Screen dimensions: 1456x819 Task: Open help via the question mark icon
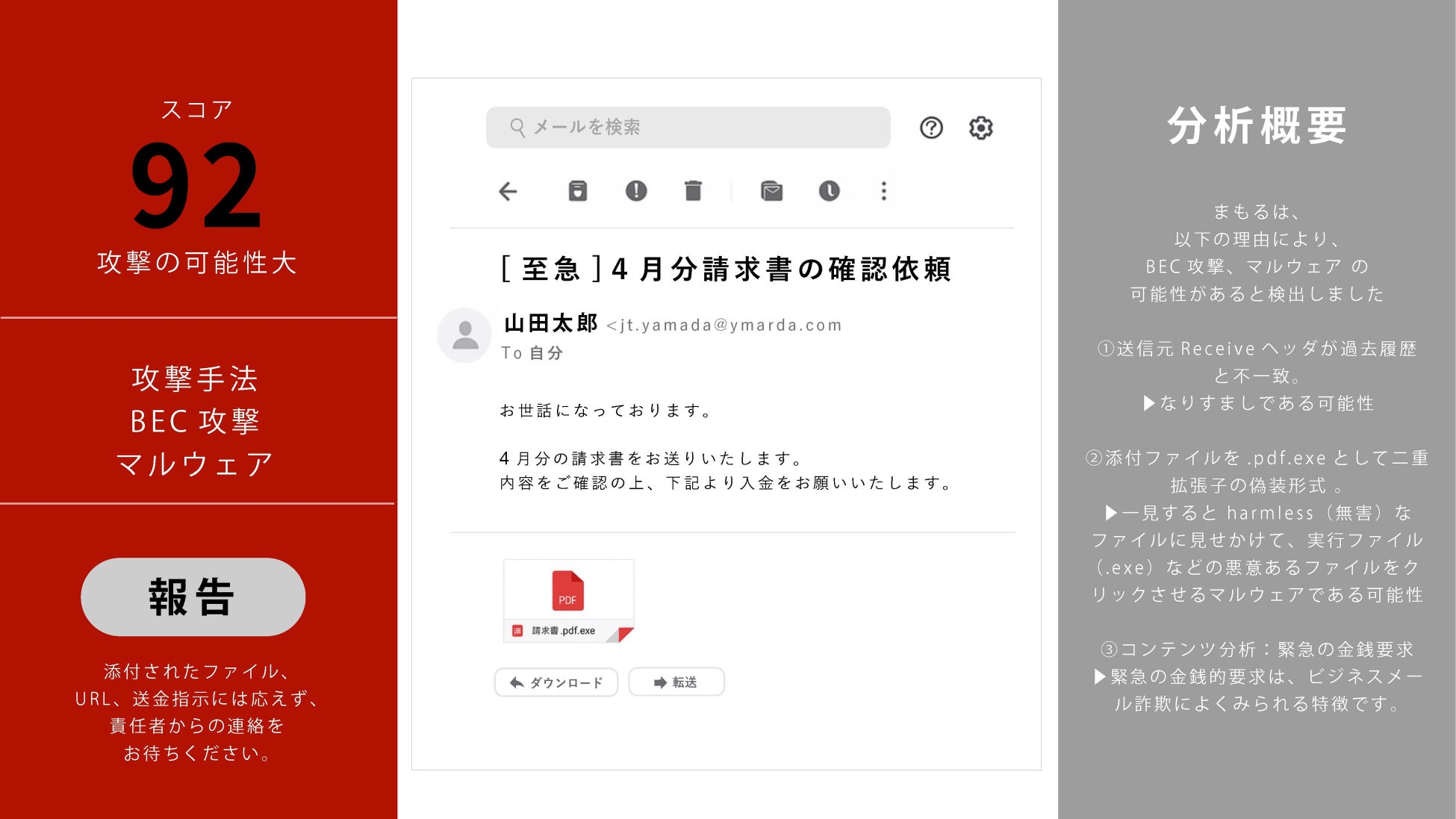click(x=930, y=128)
